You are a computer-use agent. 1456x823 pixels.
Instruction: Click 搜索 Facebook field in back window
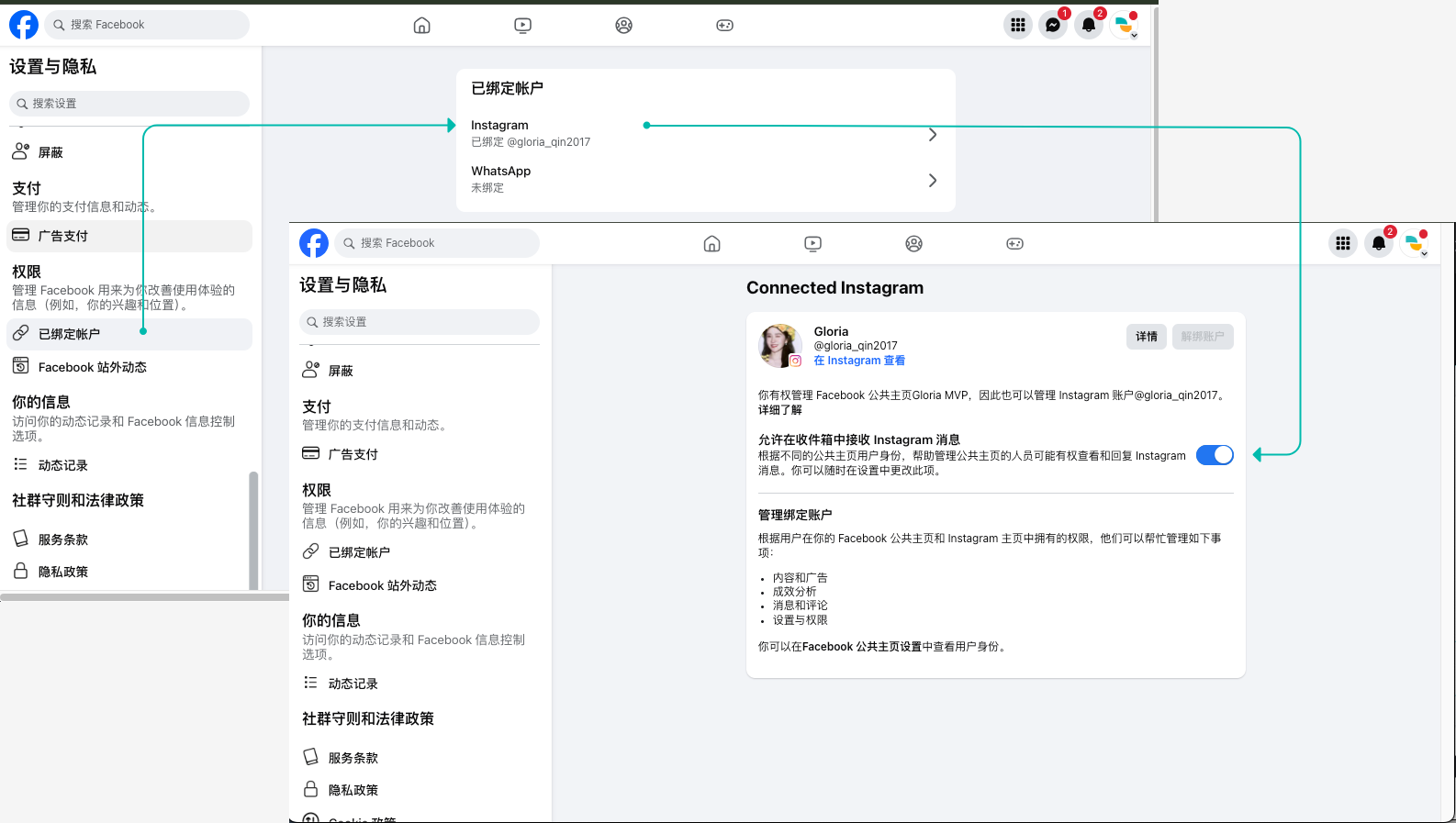147,25
